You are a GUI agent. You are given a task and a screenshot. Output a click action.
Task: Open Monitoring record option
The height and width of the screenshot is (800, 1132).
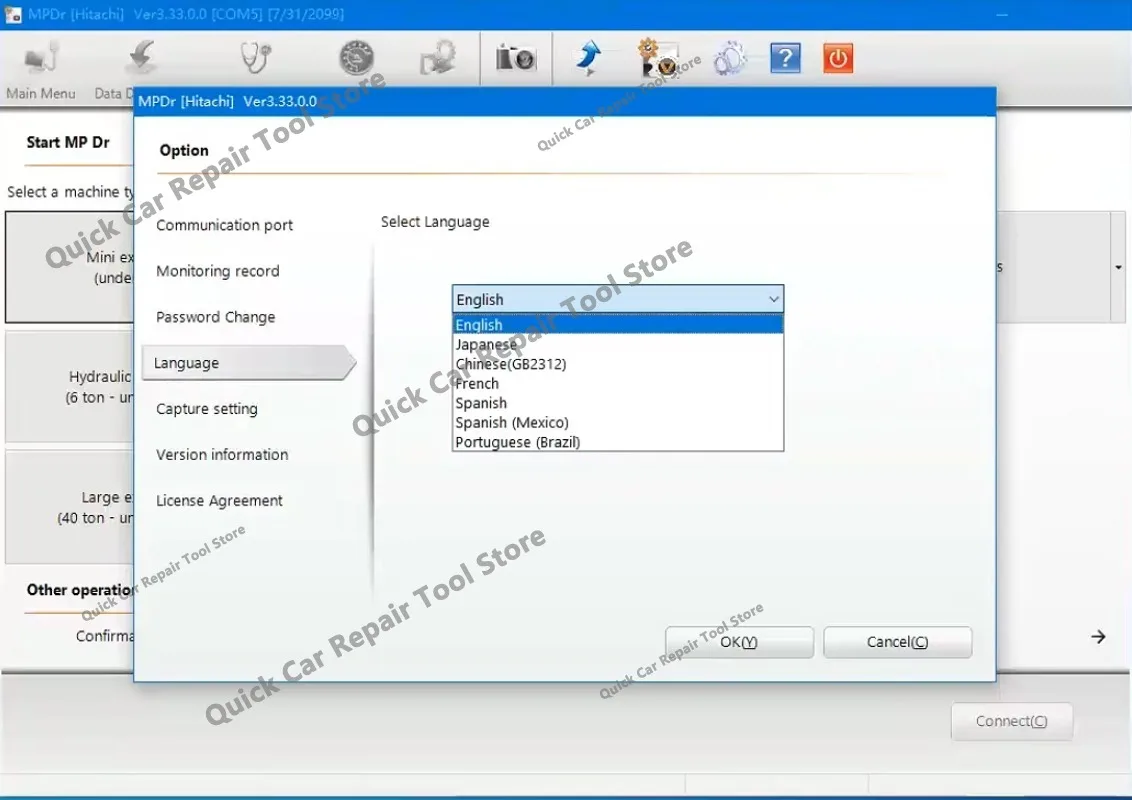[x=217, y=271]
